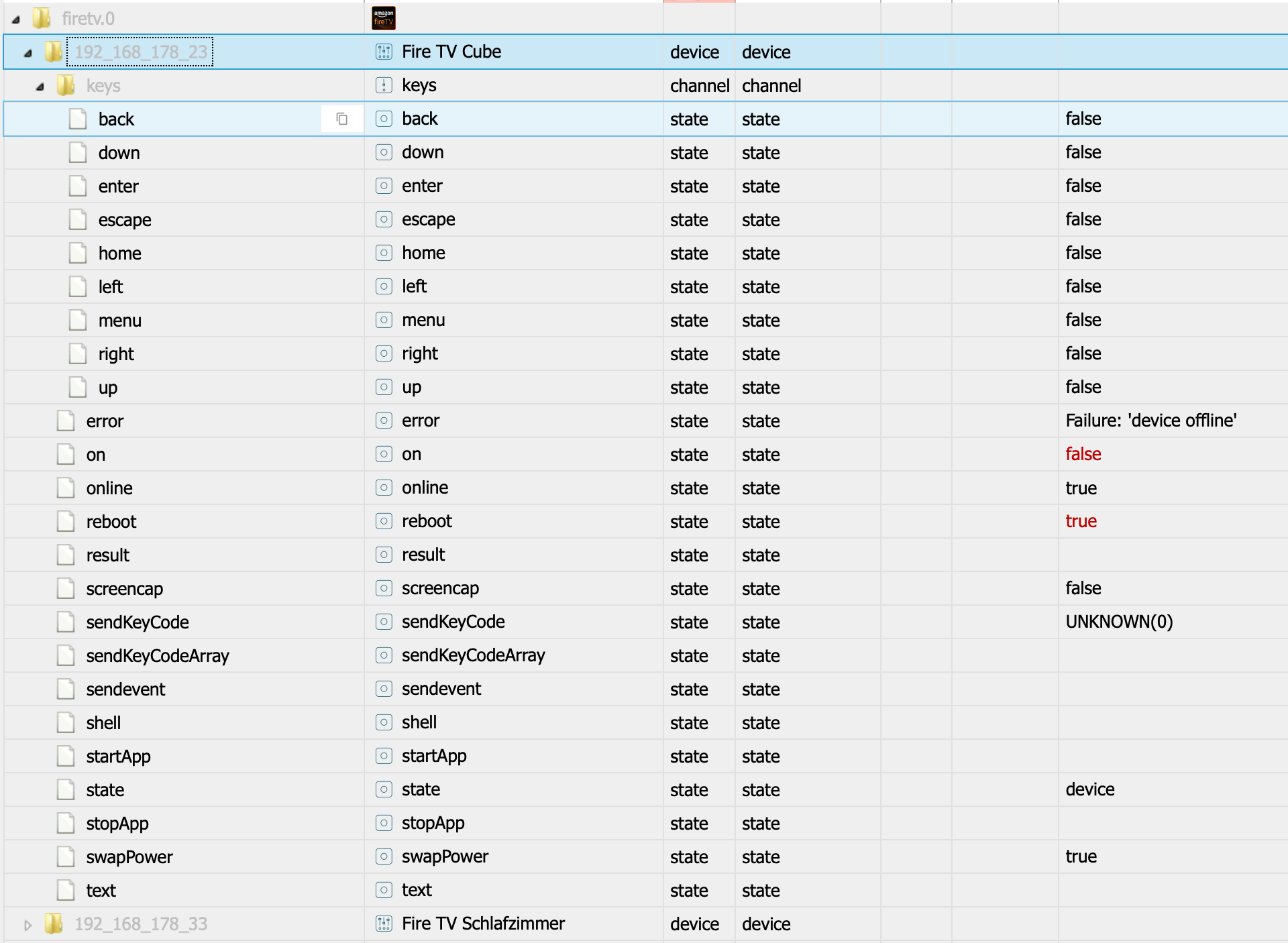This screenshot has width=1288, height=943.
Task: Select the 192_168_178_33 tree item
Action: [x=141, y=924]
